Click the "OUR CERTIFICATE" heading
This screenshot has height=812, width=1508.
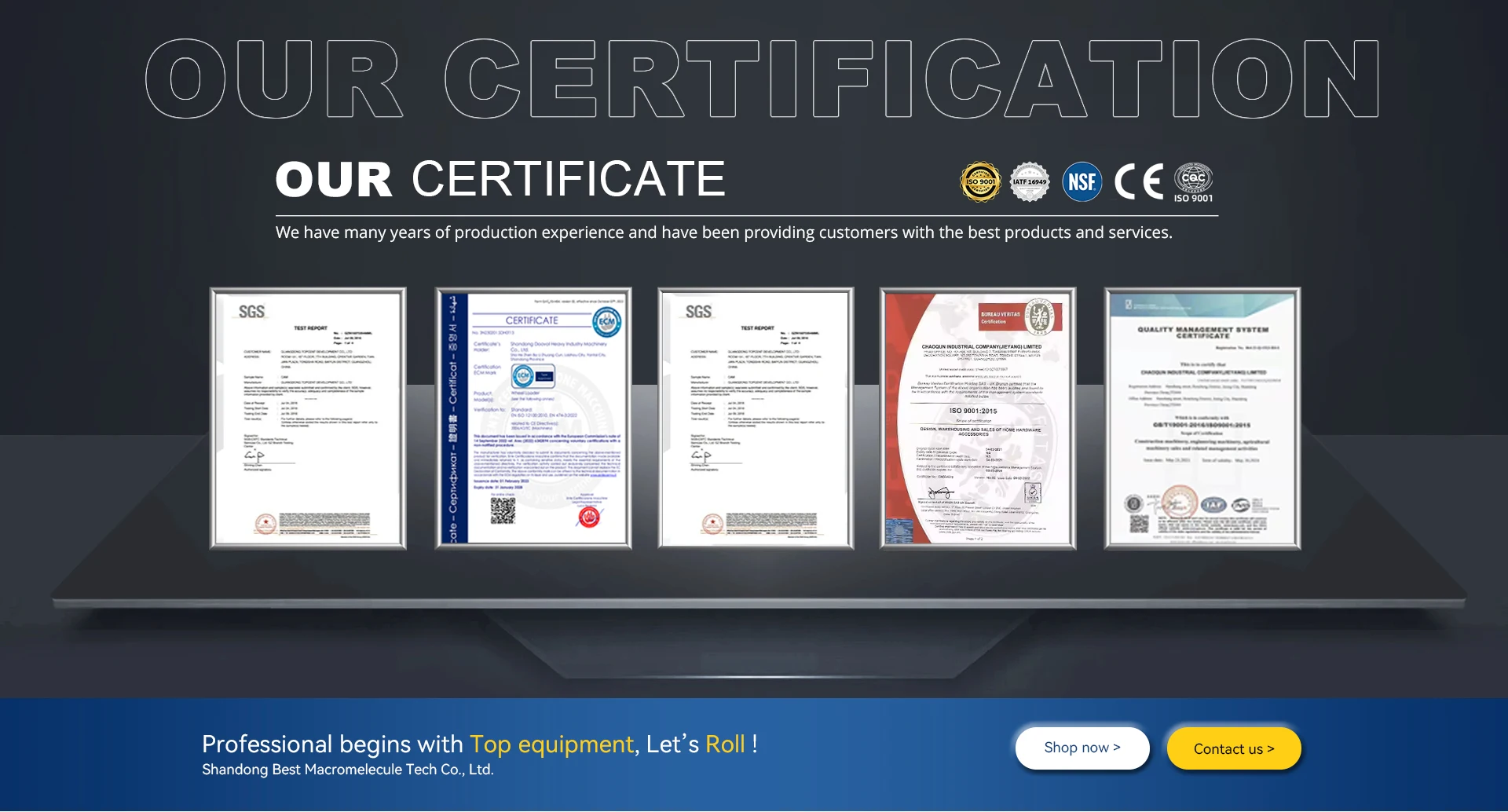500,179
